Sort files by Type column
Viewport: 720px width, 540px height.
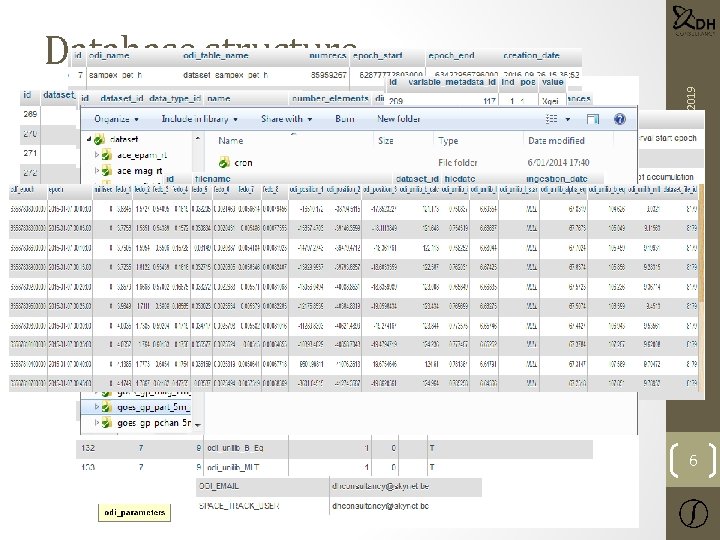(448, 141)
